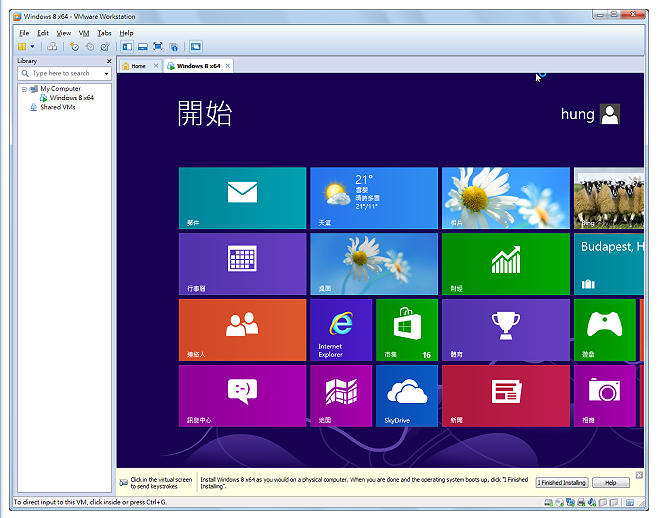Open the View menu

[x=63, y=33]
